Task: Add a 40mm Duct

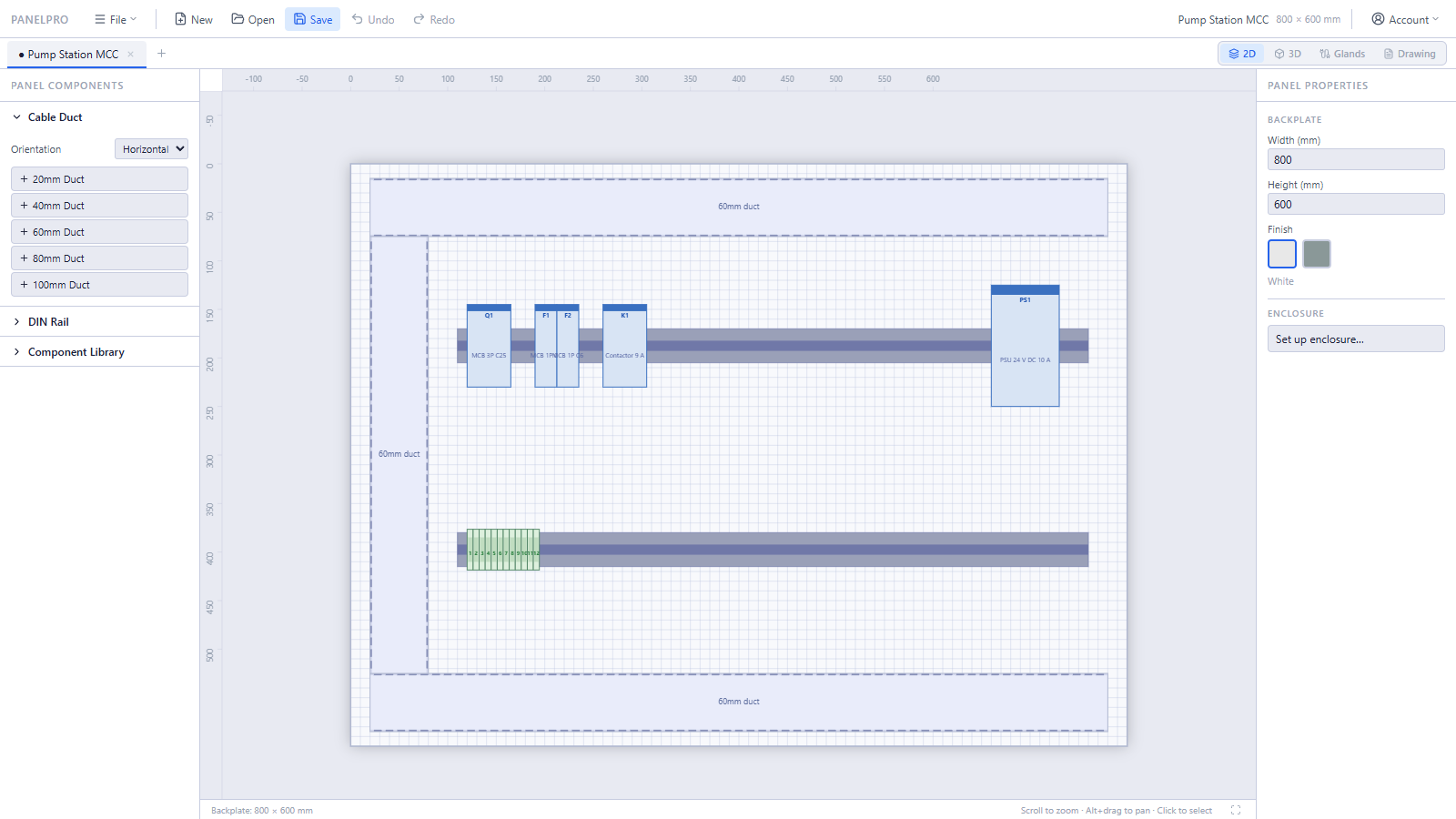Action: coord(100,206)
